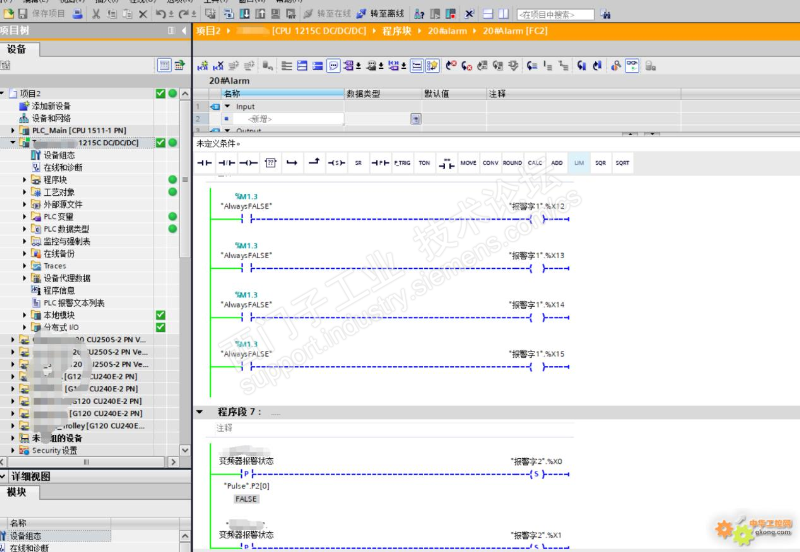Insert the ROUND instruction

(512, 163)
